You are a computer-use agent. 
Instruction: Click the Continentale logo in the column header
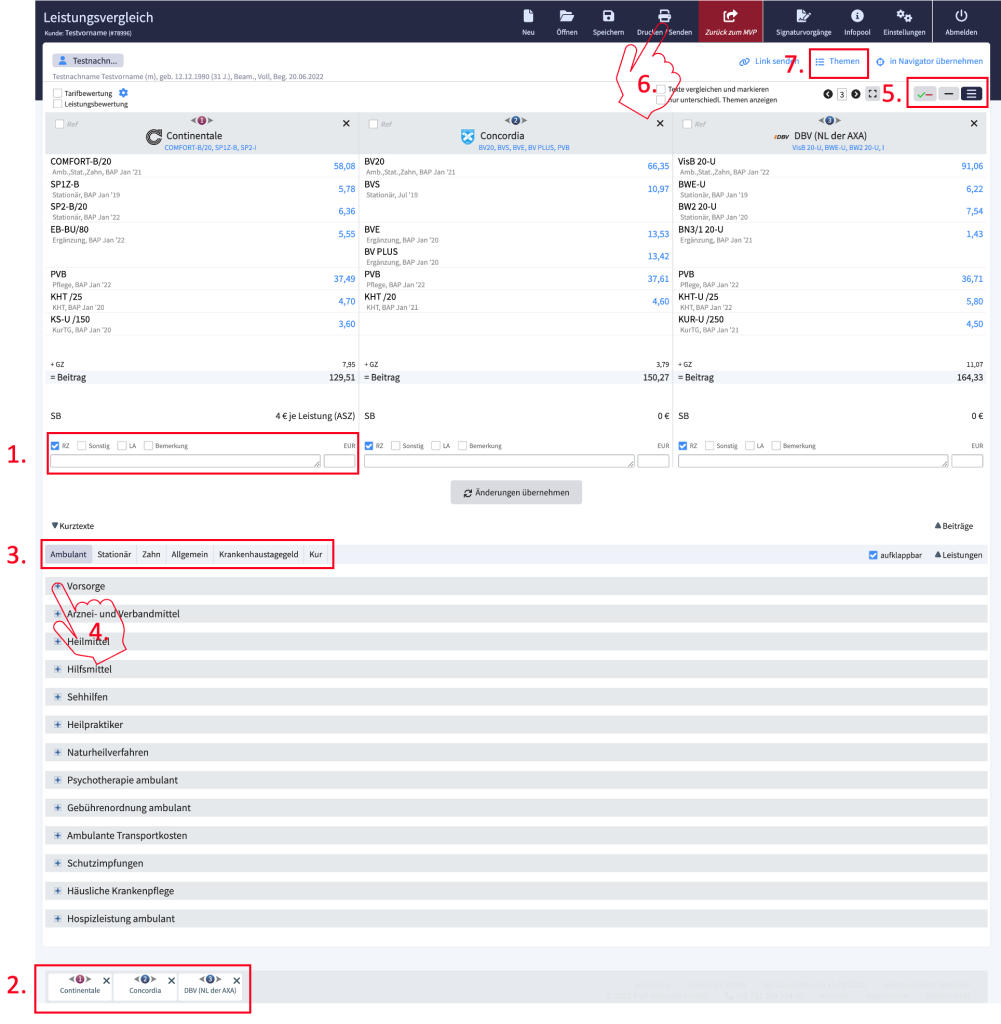coord(154,136)
